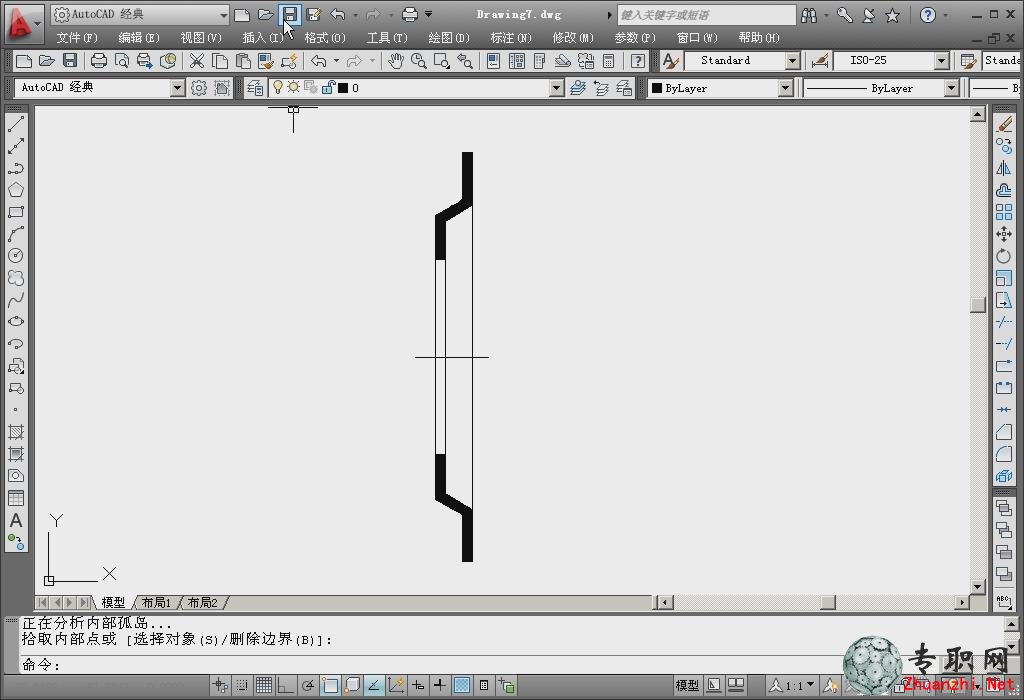Viewport: 1024px width, 700px height.
Task: Click the 模型 model tab
Action: [x=113, y=602]
